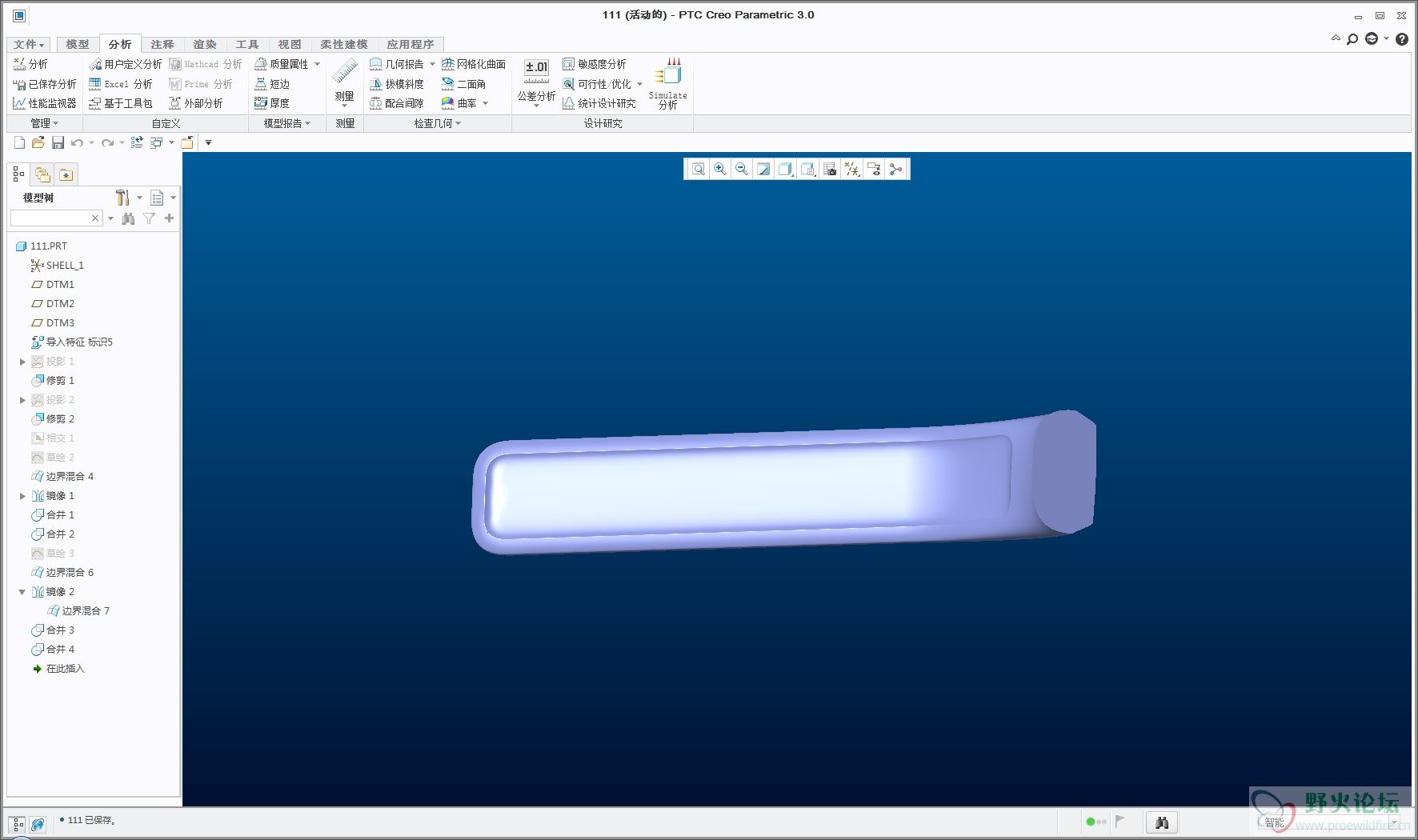
Task: Open the datum display filters icon
Action: point(852,169)
